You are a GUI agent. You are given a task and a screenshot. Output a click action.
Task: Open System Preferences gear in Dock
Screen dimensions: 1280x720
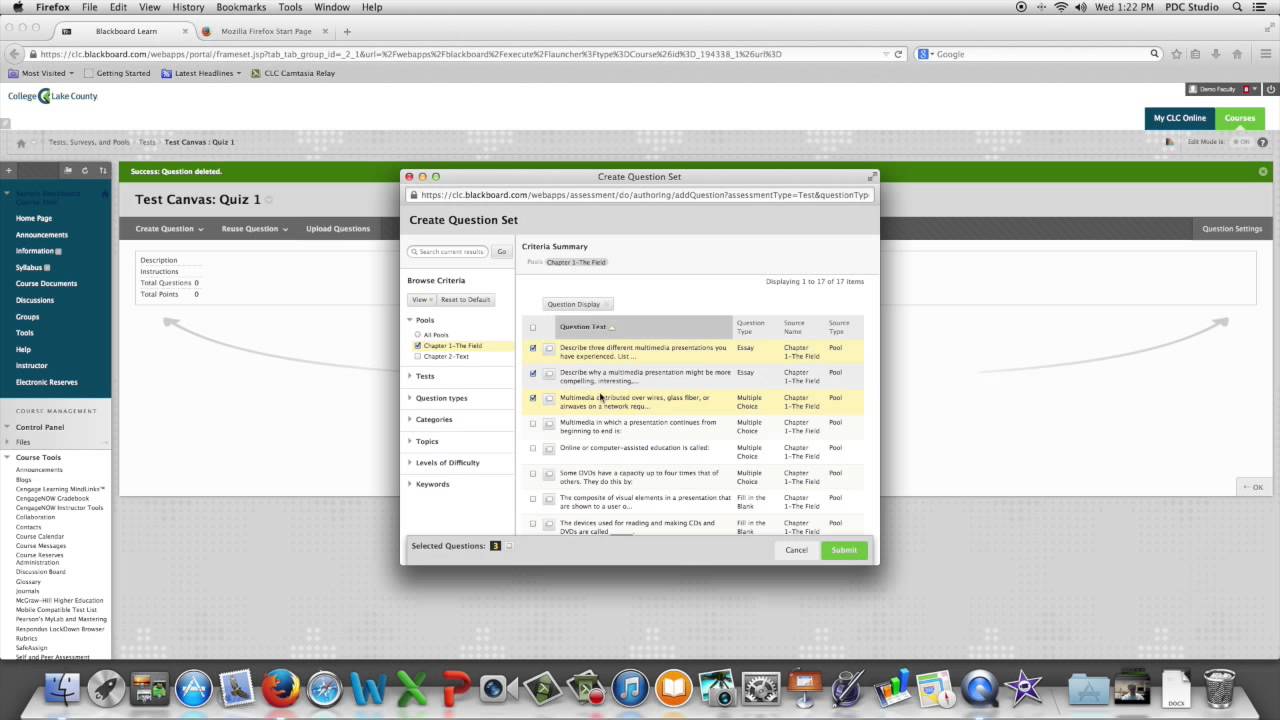761,689
